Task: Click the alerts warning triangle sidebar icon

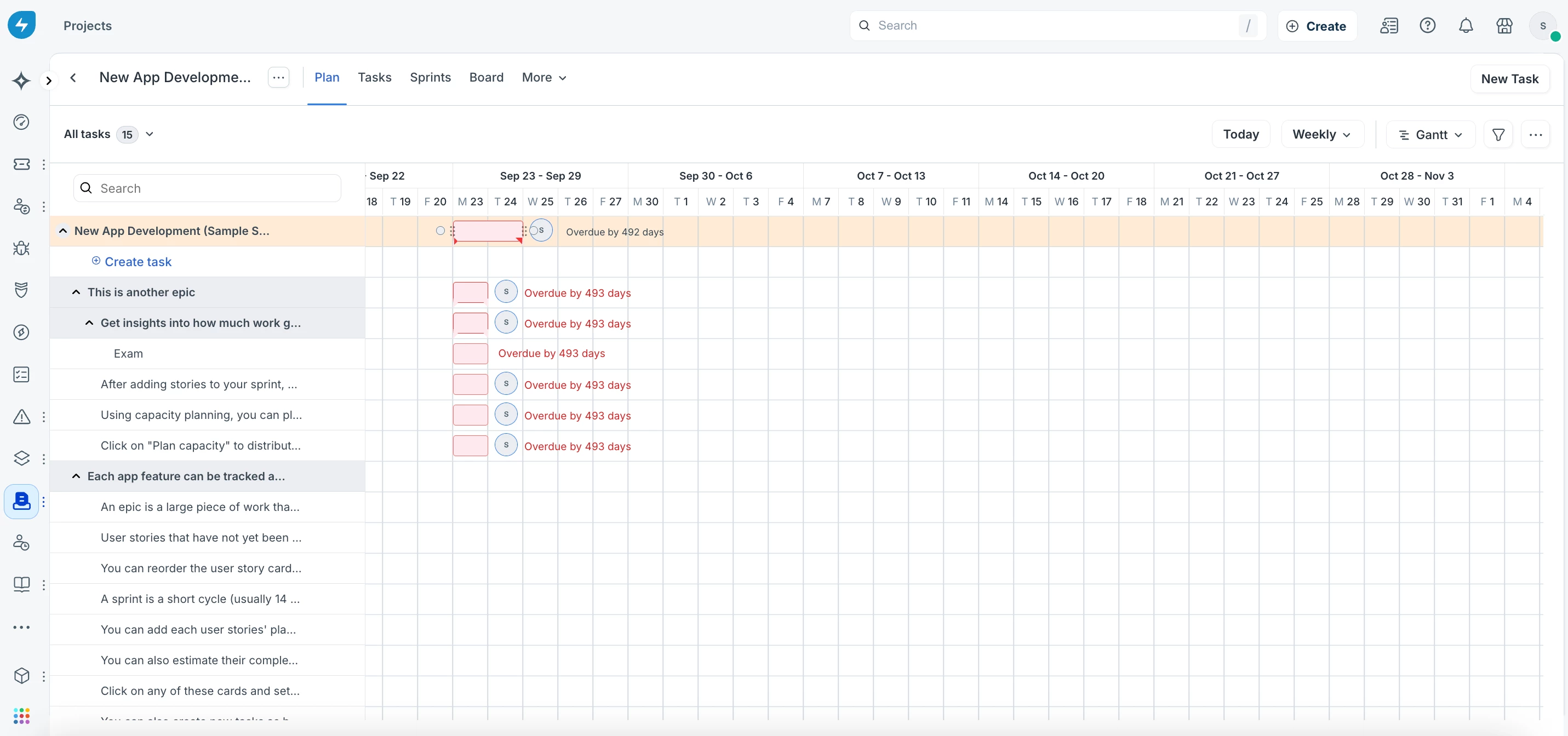Action: click(21, 417)
